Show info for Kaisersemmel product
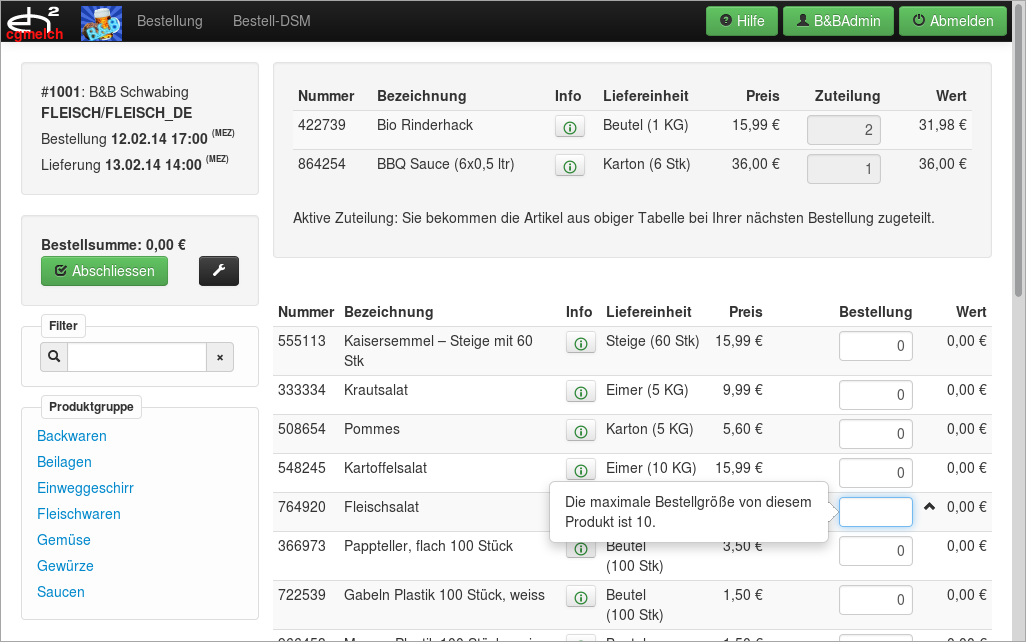Viewport: 1026px width, 642px height. 580,343
